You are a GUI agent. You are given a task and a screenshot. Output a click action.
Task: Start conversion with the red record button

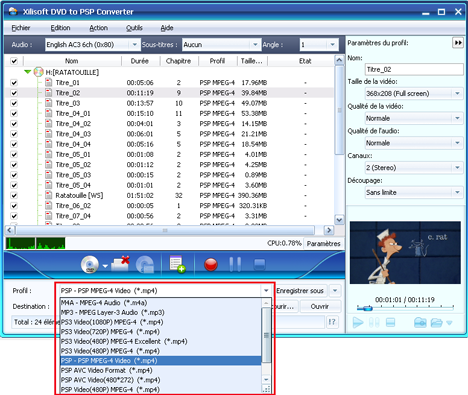pyautogui.click(x=211, y=265)
